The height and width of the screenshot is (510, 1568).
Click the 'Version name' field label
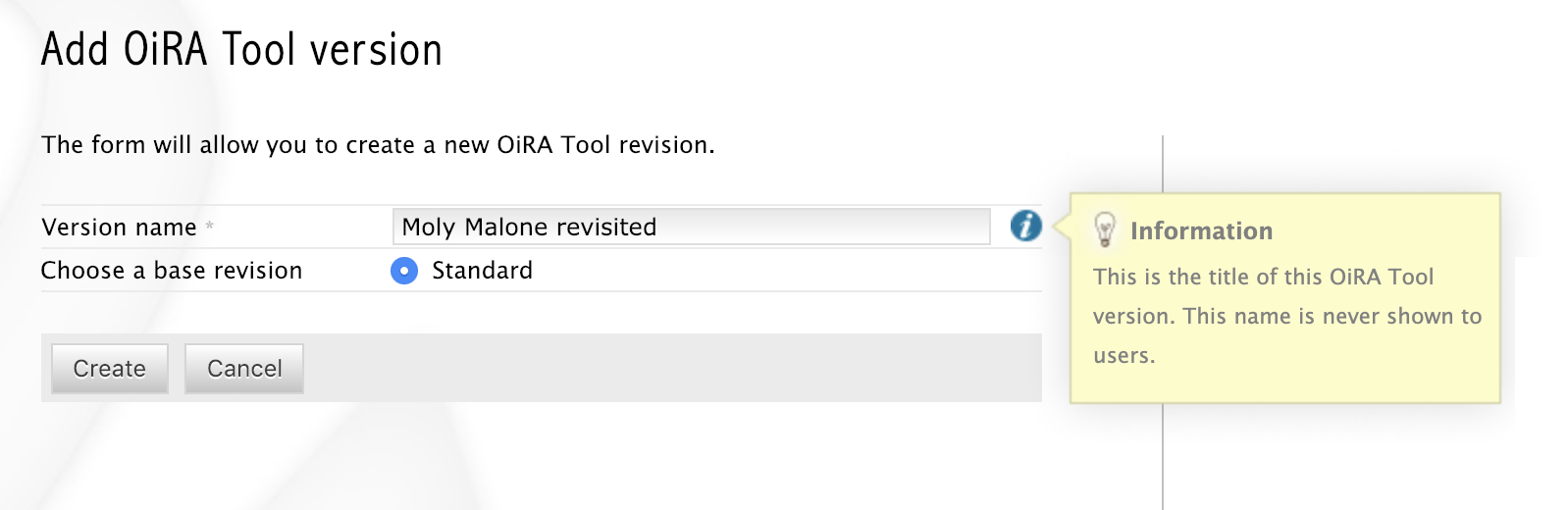[x=119, y=228]
